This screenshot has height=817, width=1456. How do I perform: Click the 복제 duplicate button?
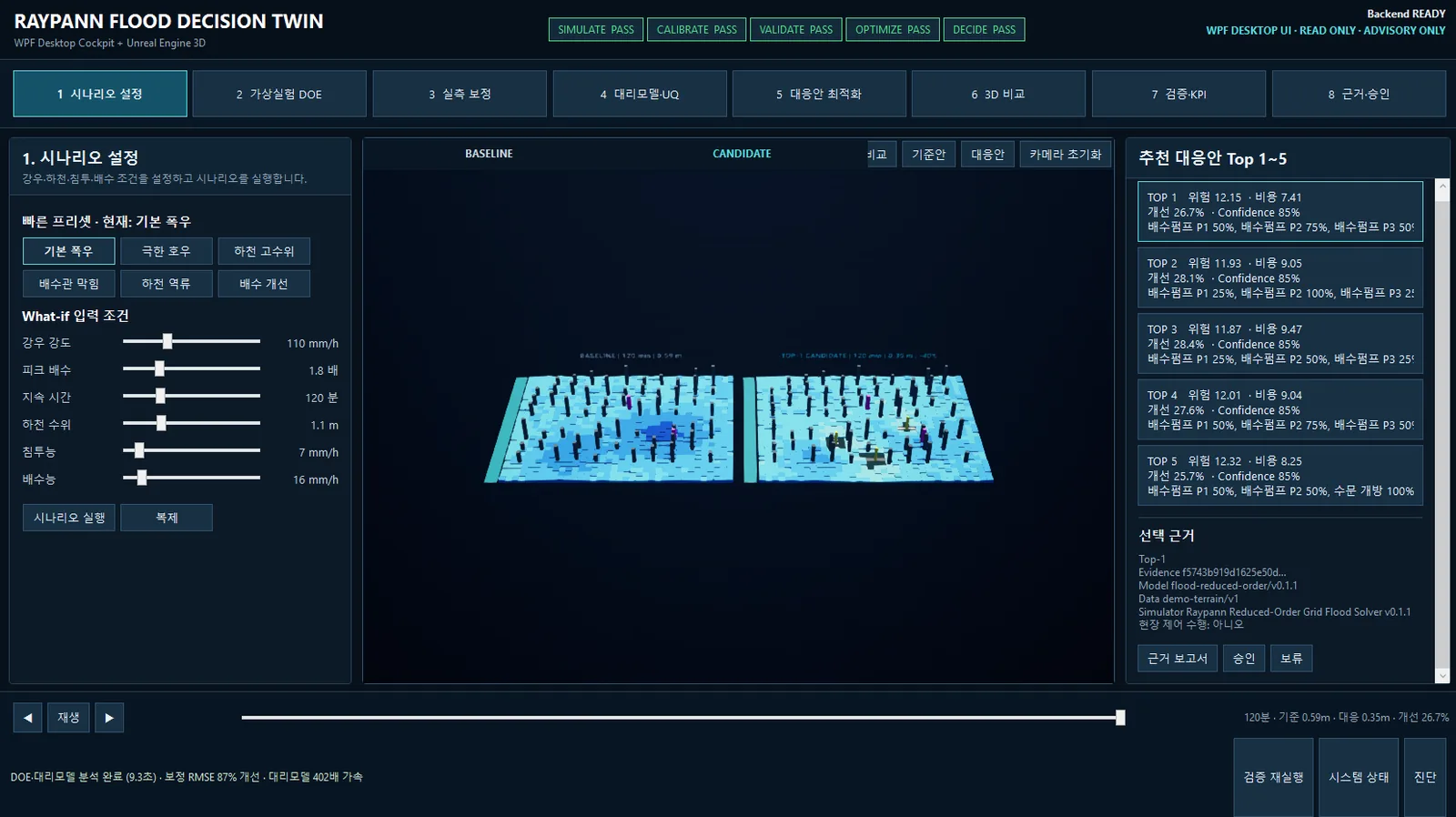167,518
